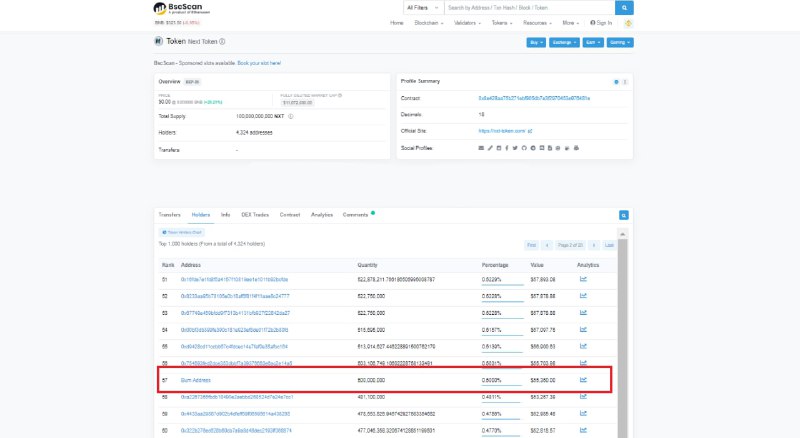Image resolution: width=800 pixels, height=438 pixels.
Task: Click the Sign In link
Action: pyautogui.click(x=601, y=23)
